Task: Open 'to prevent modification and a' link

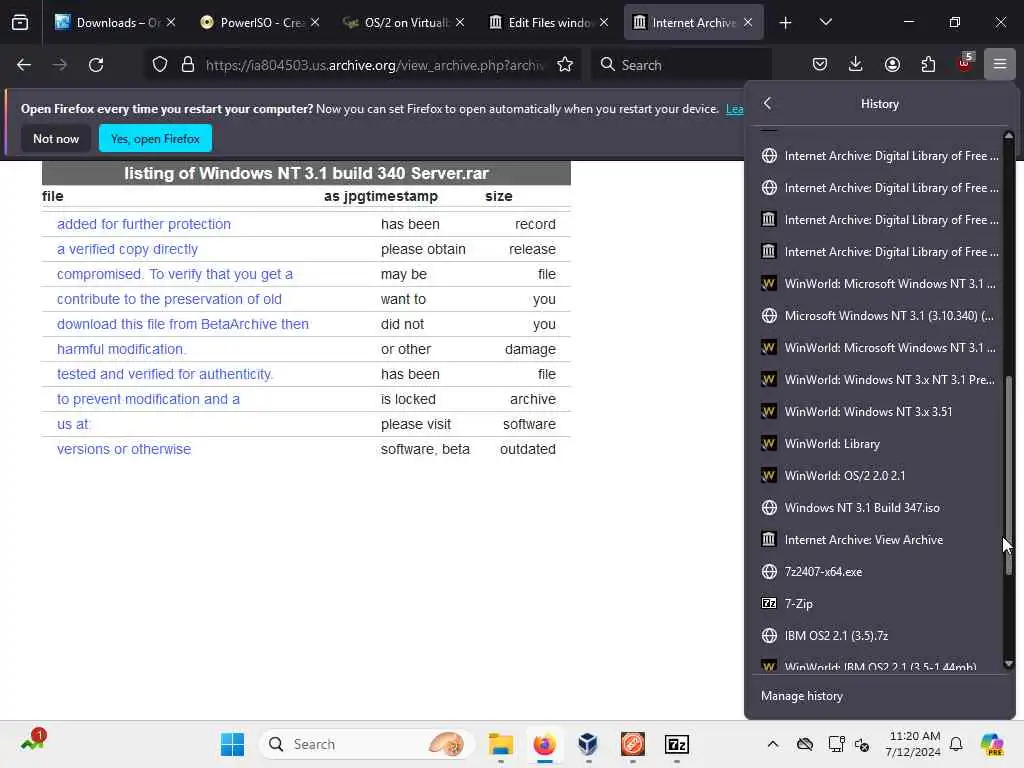Action: pos(148,399)
